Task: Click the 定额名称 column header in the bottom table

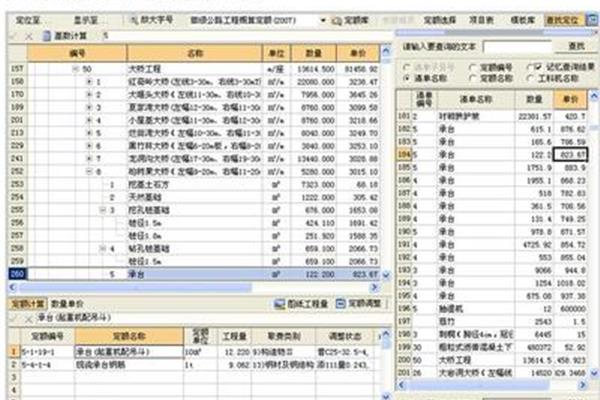Action: [x=129, y=336]
